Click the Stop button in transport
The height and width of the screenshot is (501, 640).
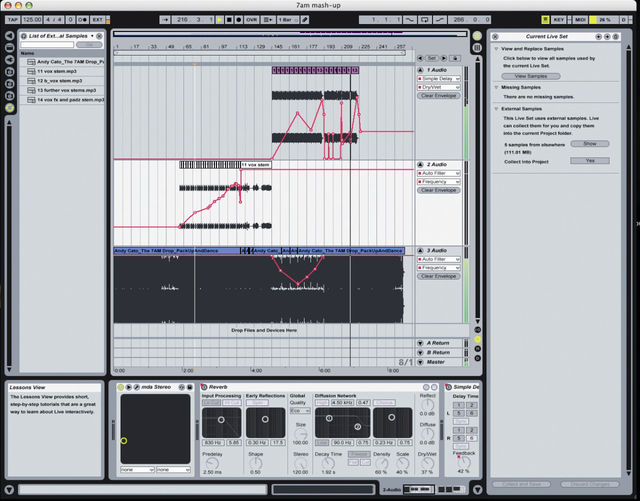click(229, 20)
